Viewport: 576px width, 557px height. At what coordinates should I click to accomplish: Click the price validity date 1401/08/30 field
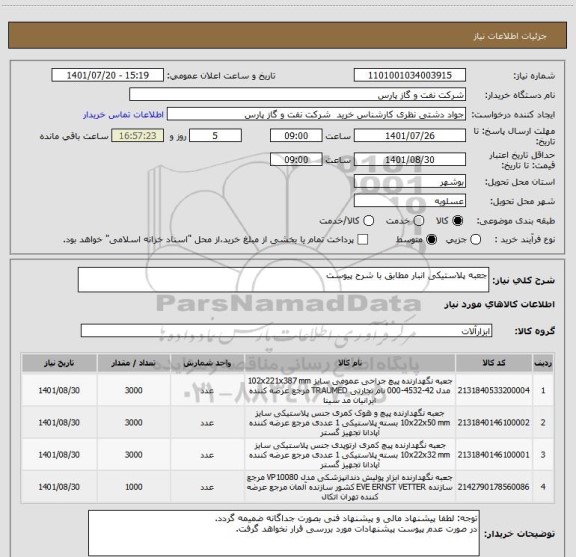(410, 159)
